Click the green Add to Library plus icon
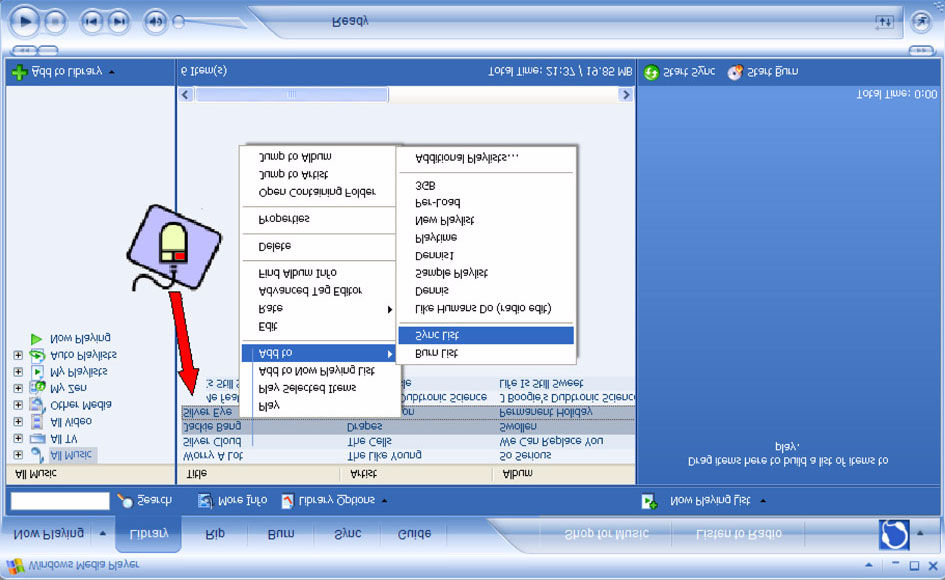This screenshot has height=580, width=945. (19, 72)
